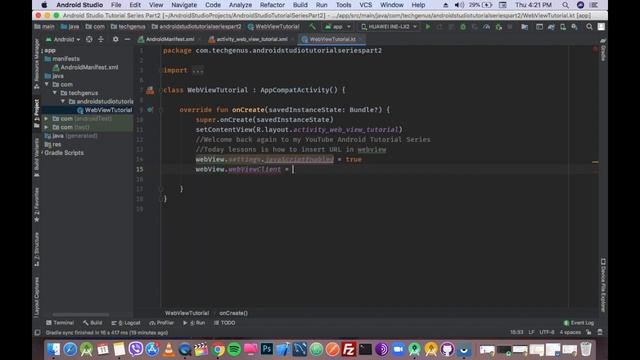Click the UTF-8 encoding in status bar
Image resolution: width=640 pixels, height=360 pixels.
coord(547,333)
